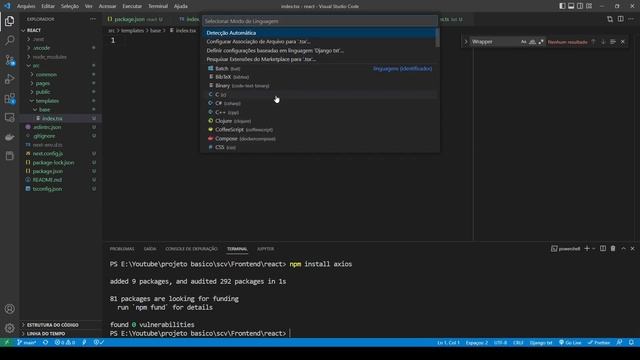640x360 pixels.
Task: Switch to the Problemas panel tab
Action: [122, 249]
